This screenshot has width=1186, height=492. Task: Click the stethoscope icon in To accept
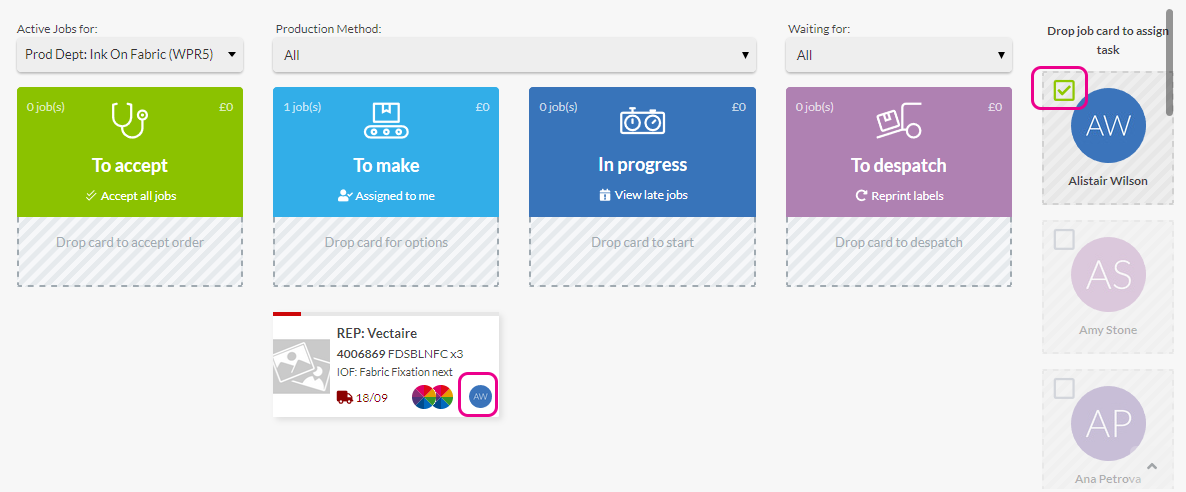[129, 121]
